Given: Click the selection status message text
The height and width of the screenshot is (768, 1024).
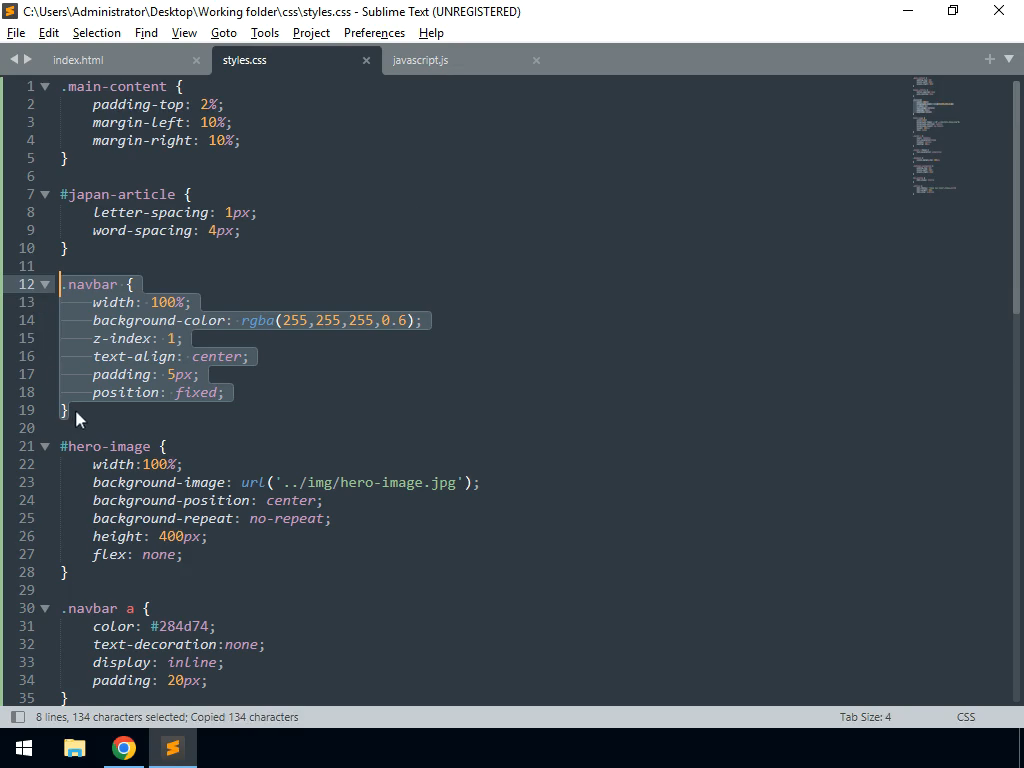Looking at the screenshot, I should click(x=167, y=717).
